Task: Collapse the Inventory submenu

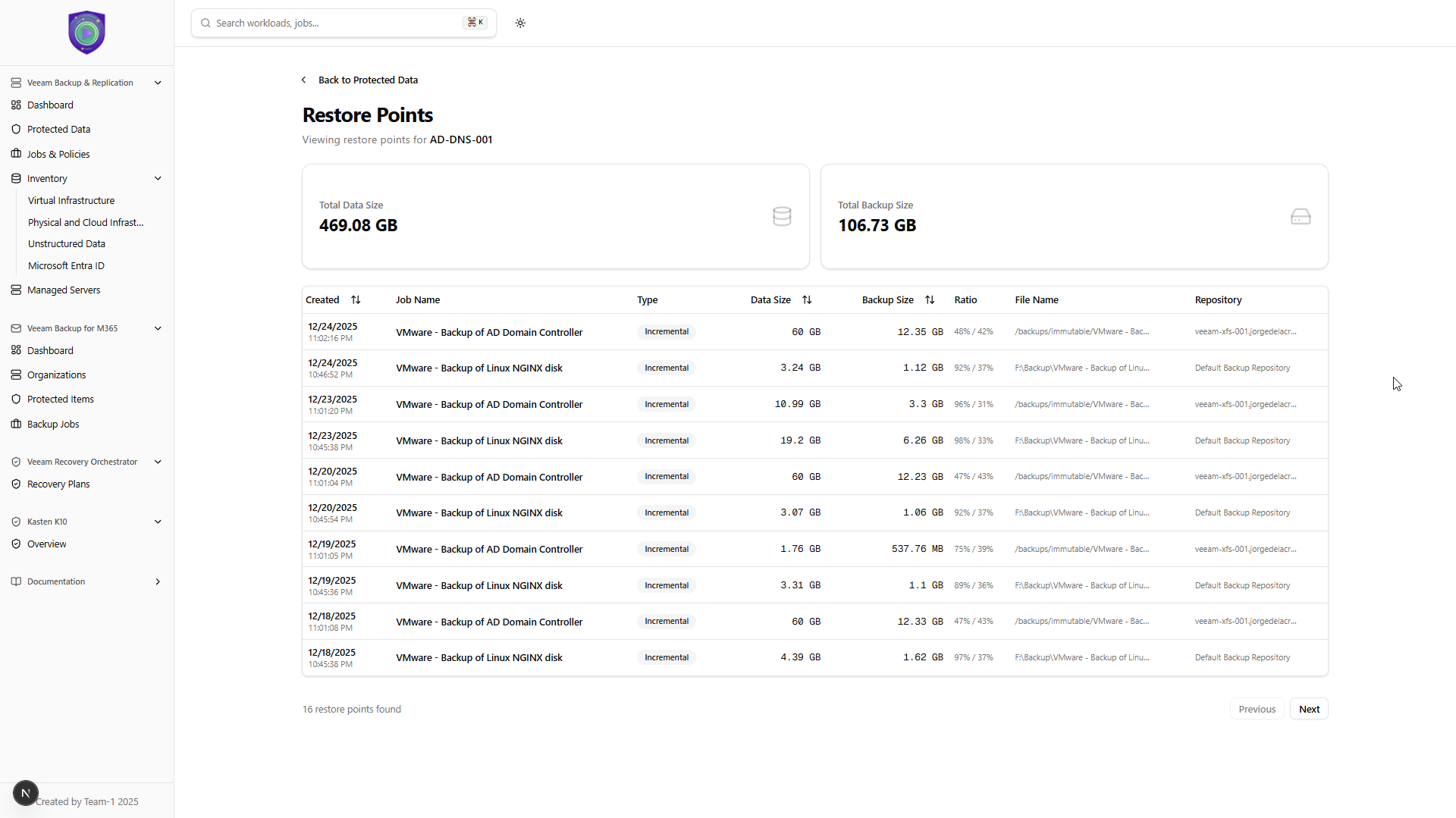Action: pos(158,178)
